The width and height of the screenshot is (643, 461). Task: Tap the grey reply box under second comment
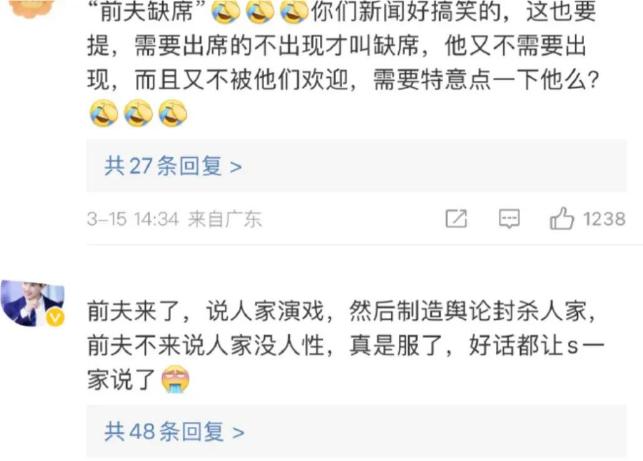coord(356,431)
